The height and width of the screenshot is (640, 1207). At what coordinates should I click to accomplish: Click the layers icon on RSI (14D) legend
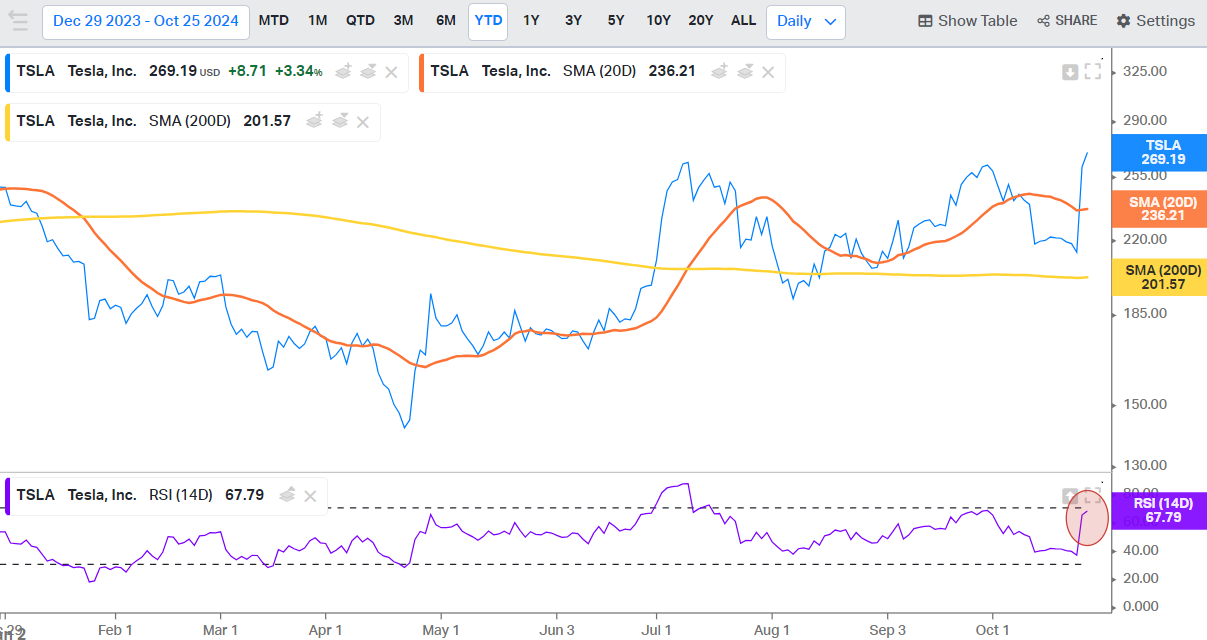[x=288, y=494]
